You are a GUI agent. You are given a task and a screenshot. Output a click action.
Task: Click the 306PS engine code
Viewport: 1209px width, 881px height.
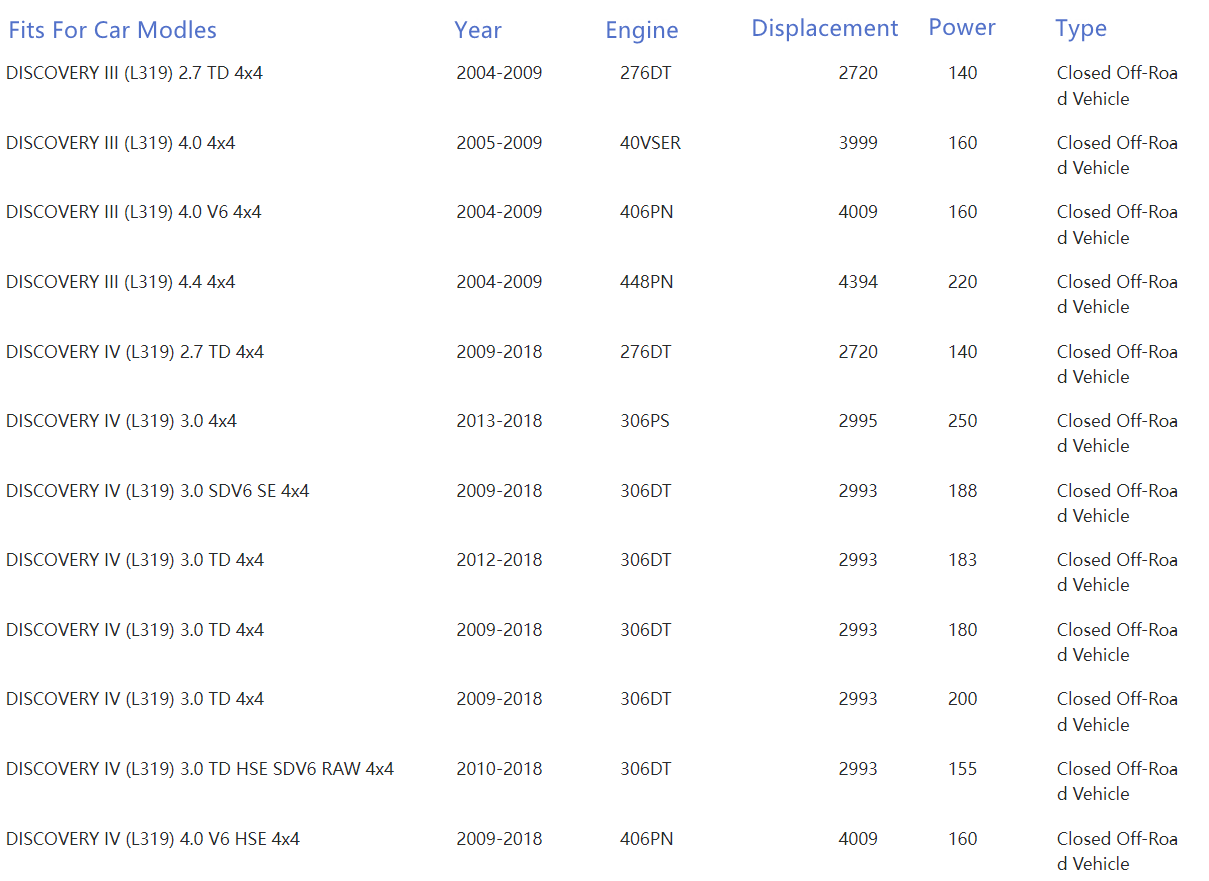pyautogui.click(x=644, y=421)
